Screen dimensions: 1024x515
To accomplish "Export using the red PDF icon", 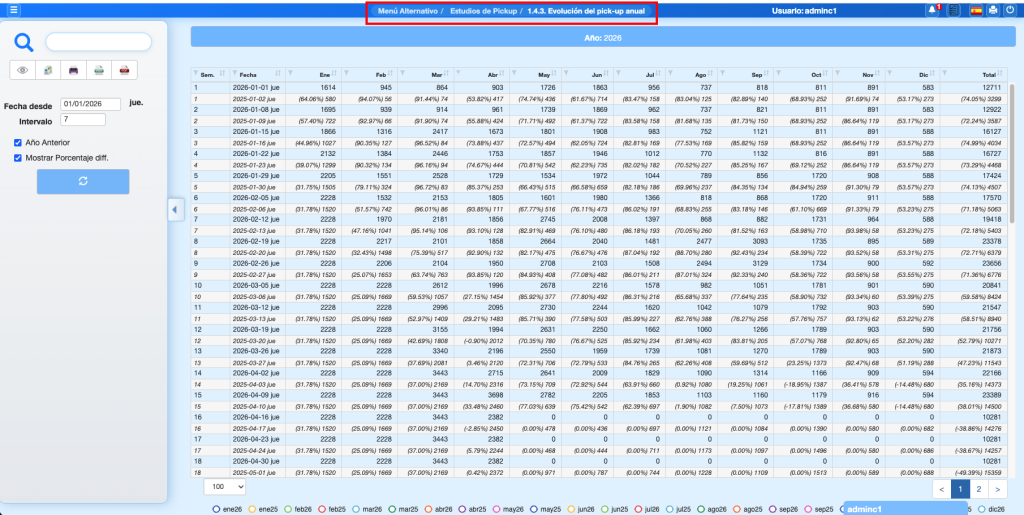I will [125, 71].
